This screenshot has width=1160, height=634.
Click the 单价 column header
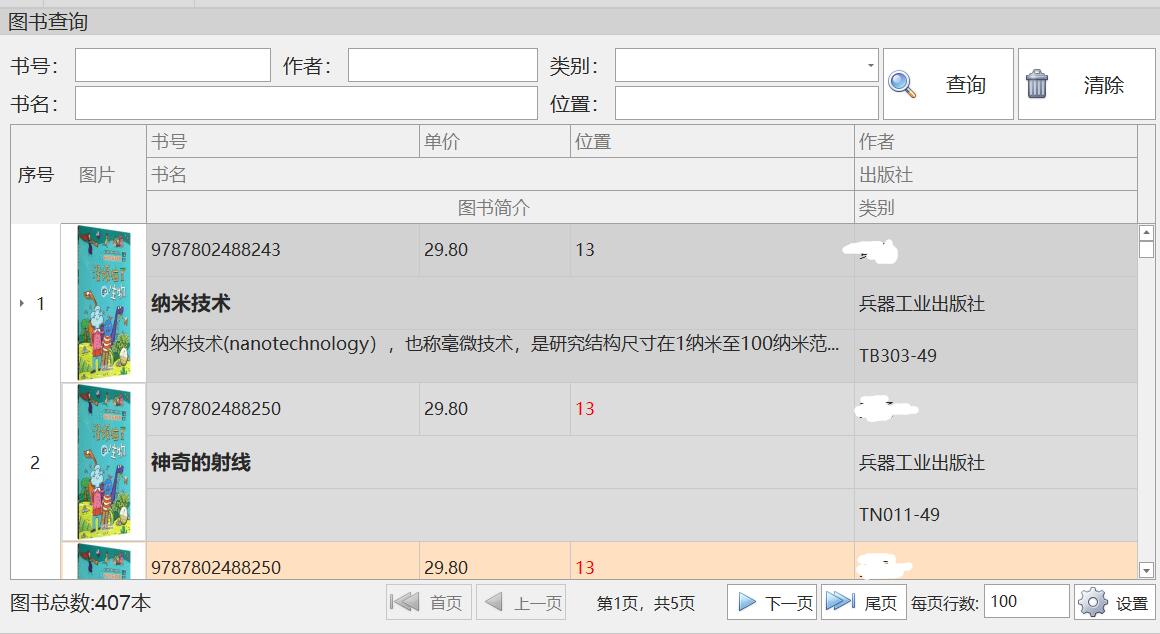point(494,141)
